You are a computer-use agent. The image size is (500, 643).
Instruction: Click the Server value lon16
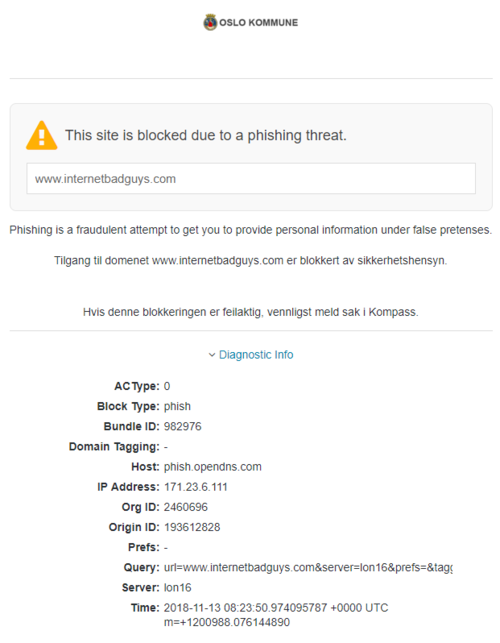pyautogui.click(x=178, y=588)
